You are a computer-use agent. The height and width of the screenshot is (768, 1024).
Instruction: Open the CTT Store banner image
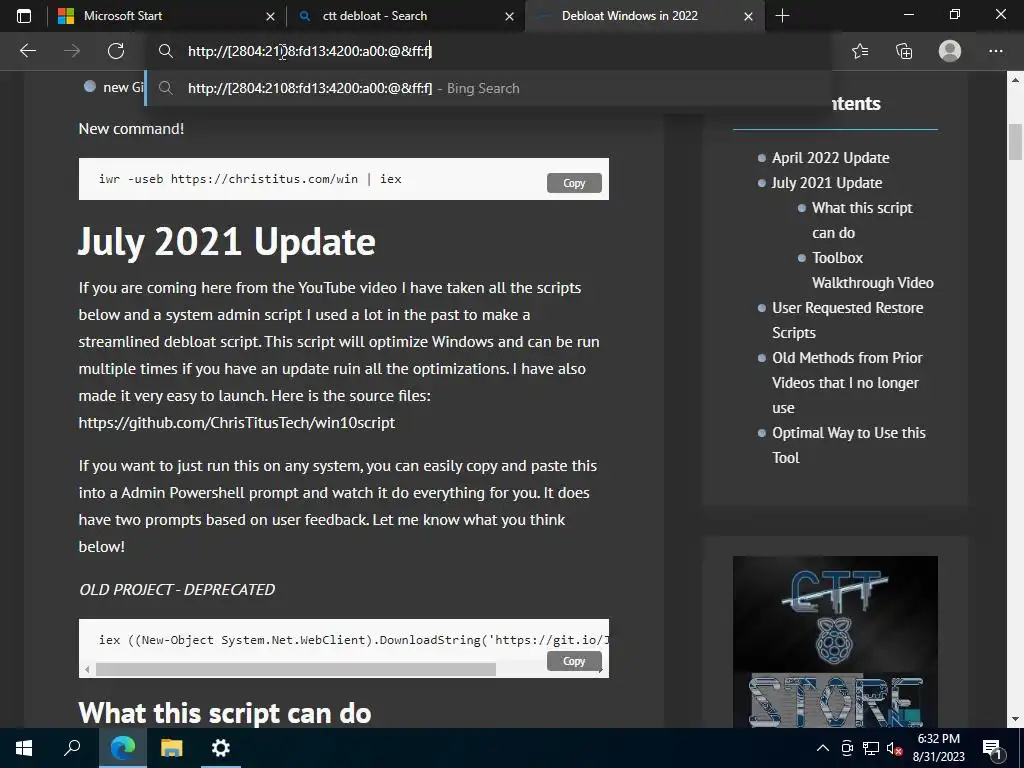point(835,641)
